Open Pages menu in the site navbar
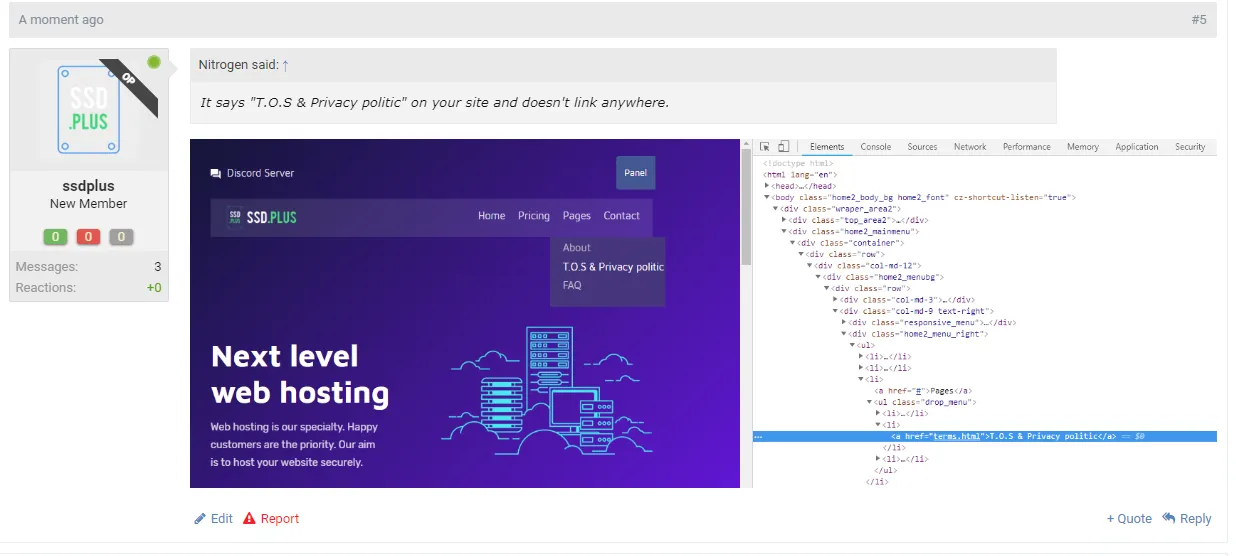The image size is (1236, 556). coord(577,215)
